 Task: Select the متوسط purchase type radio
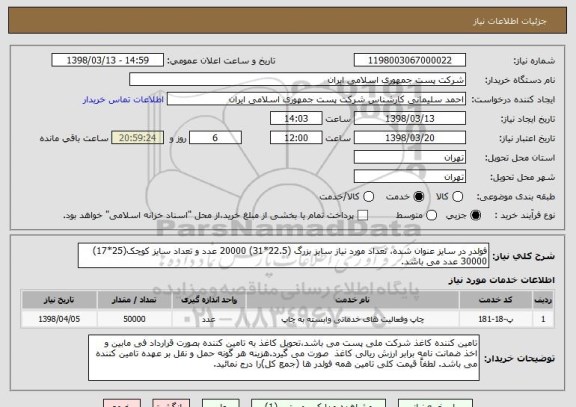point(431,216)
